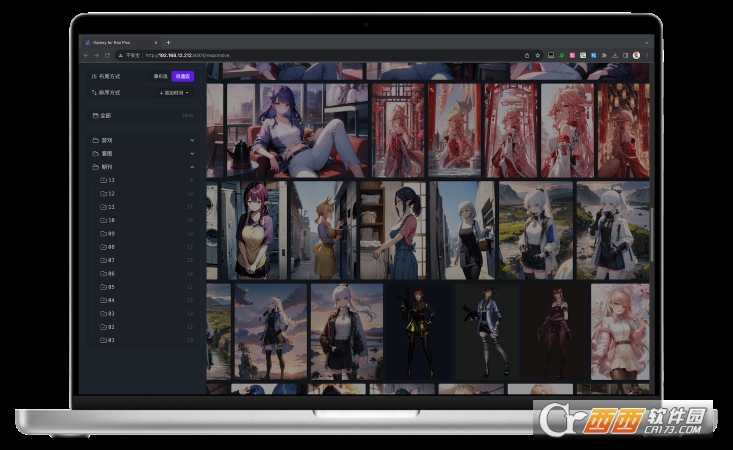Open subfolder 09
The width and height of the screenshot is (733, 450).
point(147,234)
